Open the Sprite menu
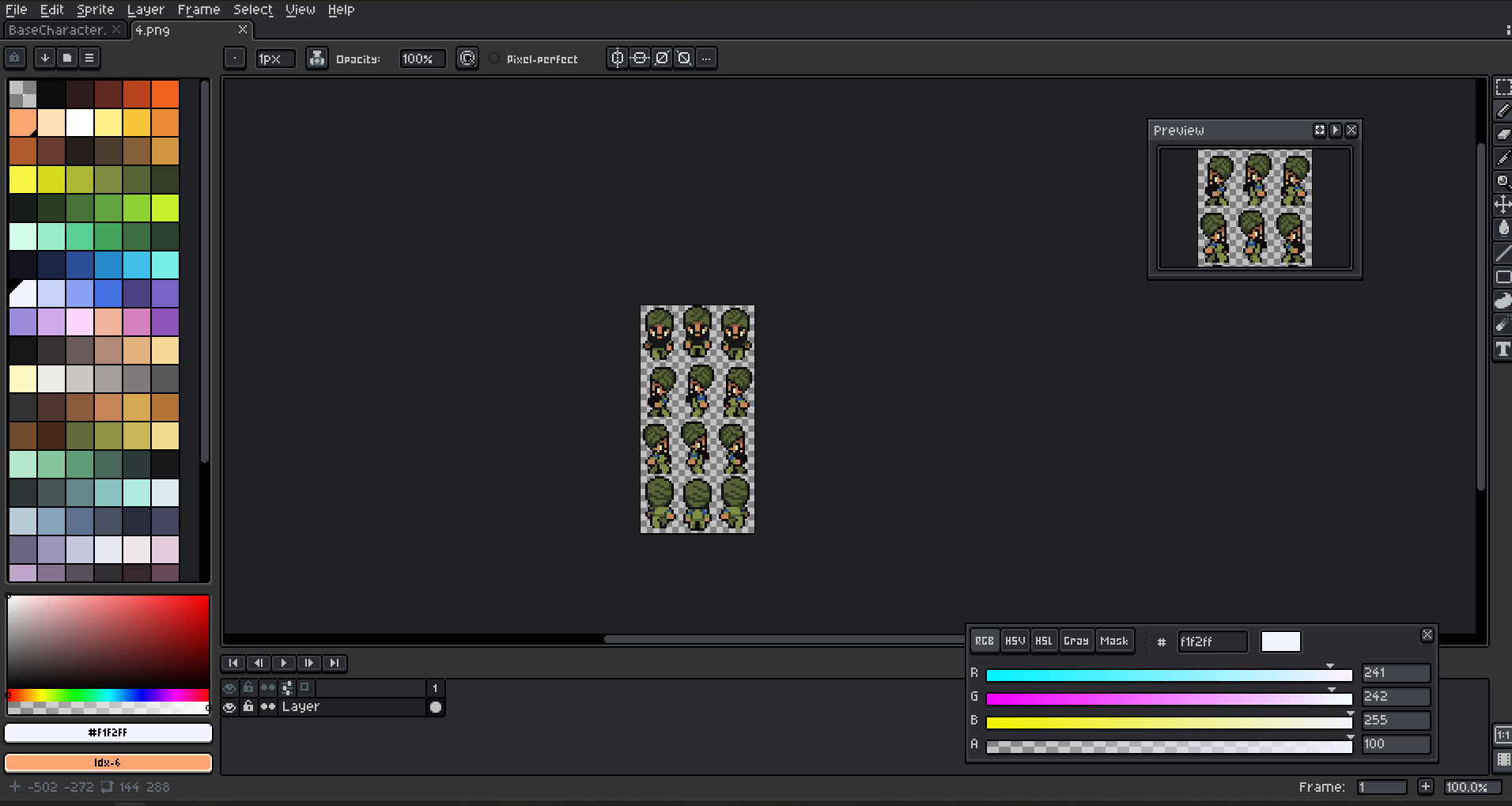 point(95,9)
